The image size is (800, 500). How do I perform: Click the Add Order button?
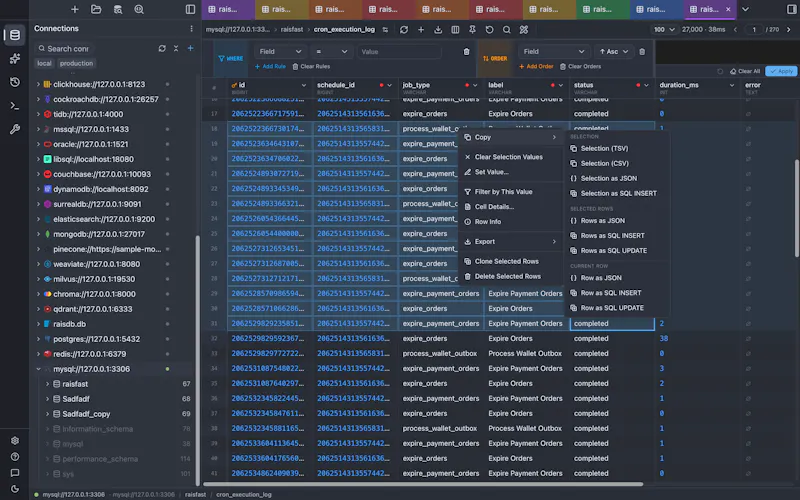(536, 66)
